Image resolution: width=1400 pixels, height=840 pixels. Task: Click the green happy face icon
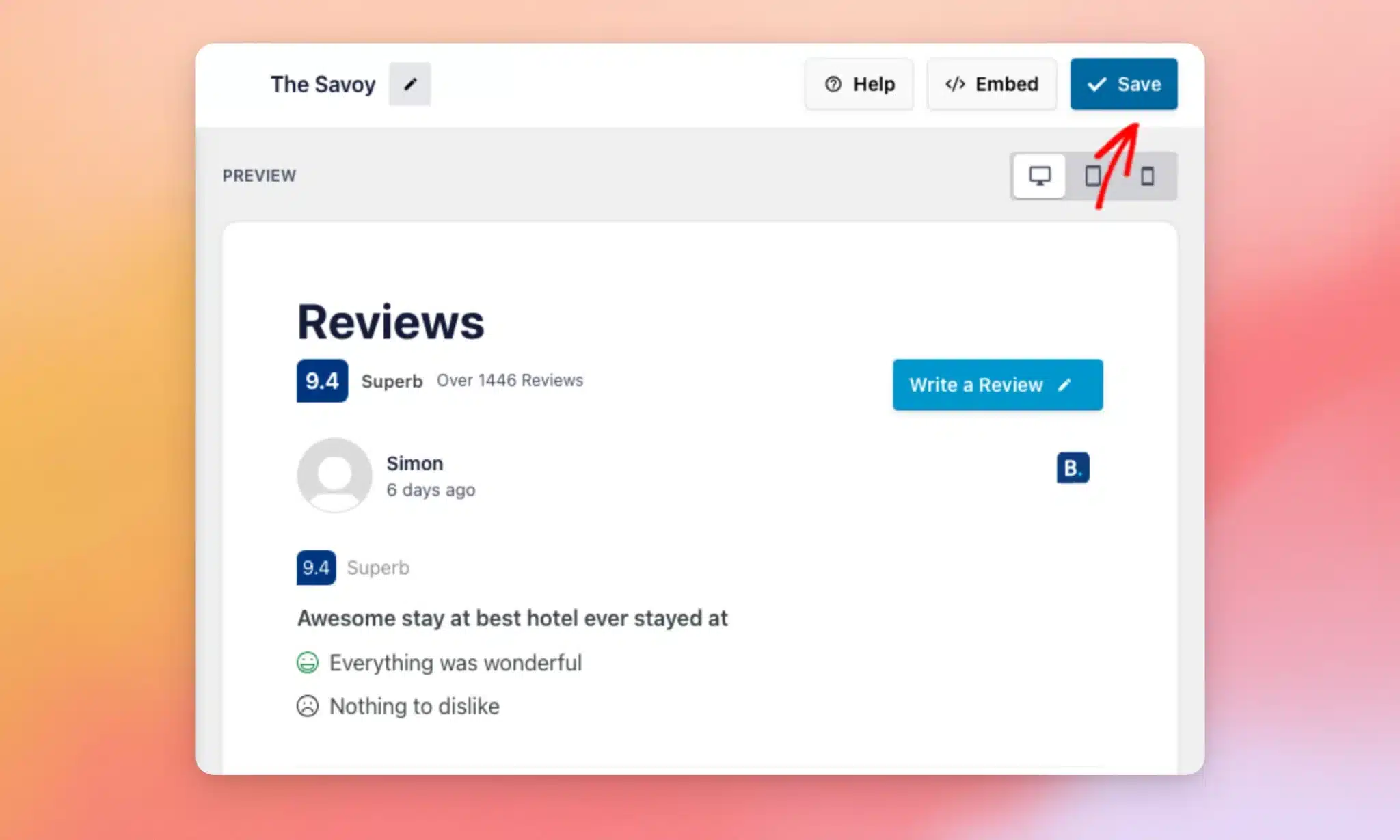[308, 662]
